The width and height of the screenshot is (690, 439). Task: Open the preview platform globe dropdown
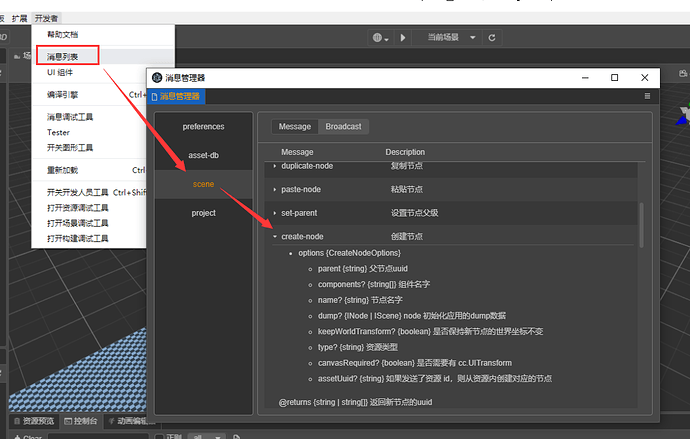(x=381, y=38)
